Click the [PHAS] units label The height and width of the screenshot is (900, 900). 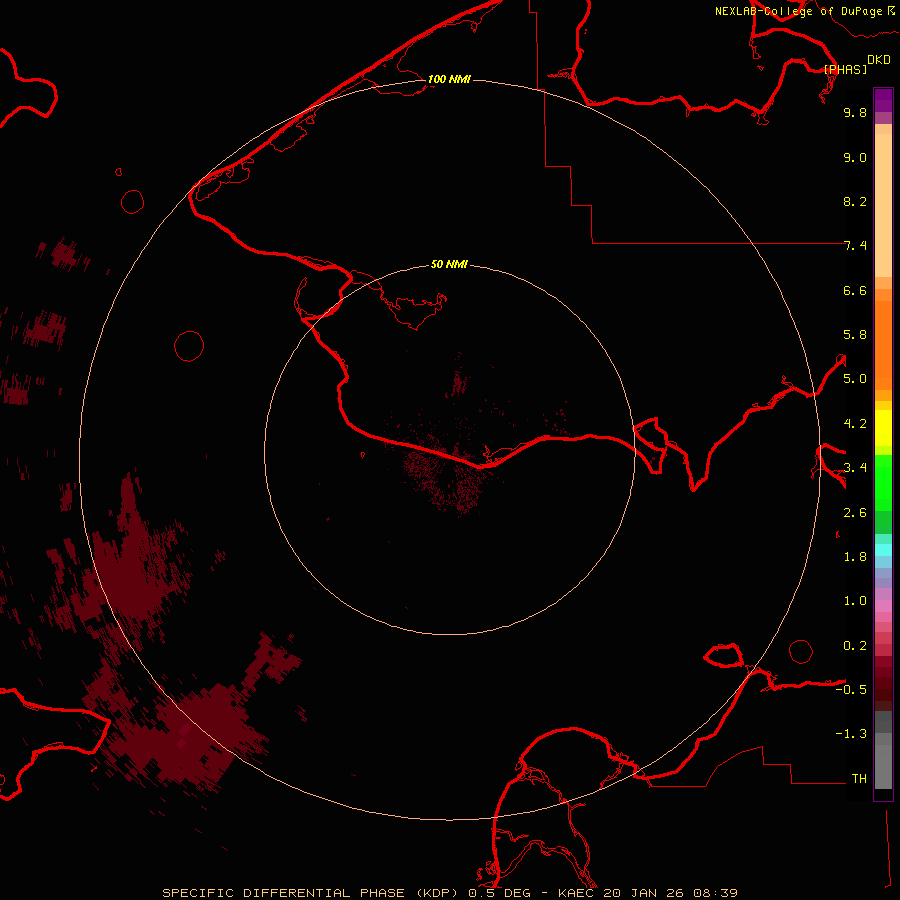[x=845, y=69]
